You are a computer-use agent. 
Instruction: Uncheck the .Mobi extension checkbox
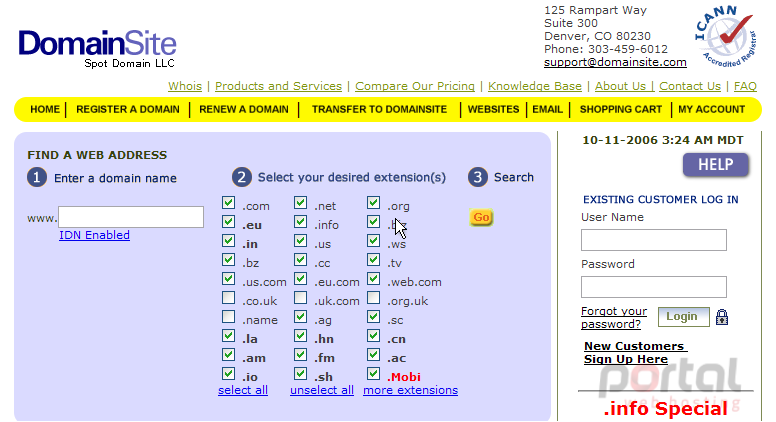pyautogui.click(x=374, y=373)
